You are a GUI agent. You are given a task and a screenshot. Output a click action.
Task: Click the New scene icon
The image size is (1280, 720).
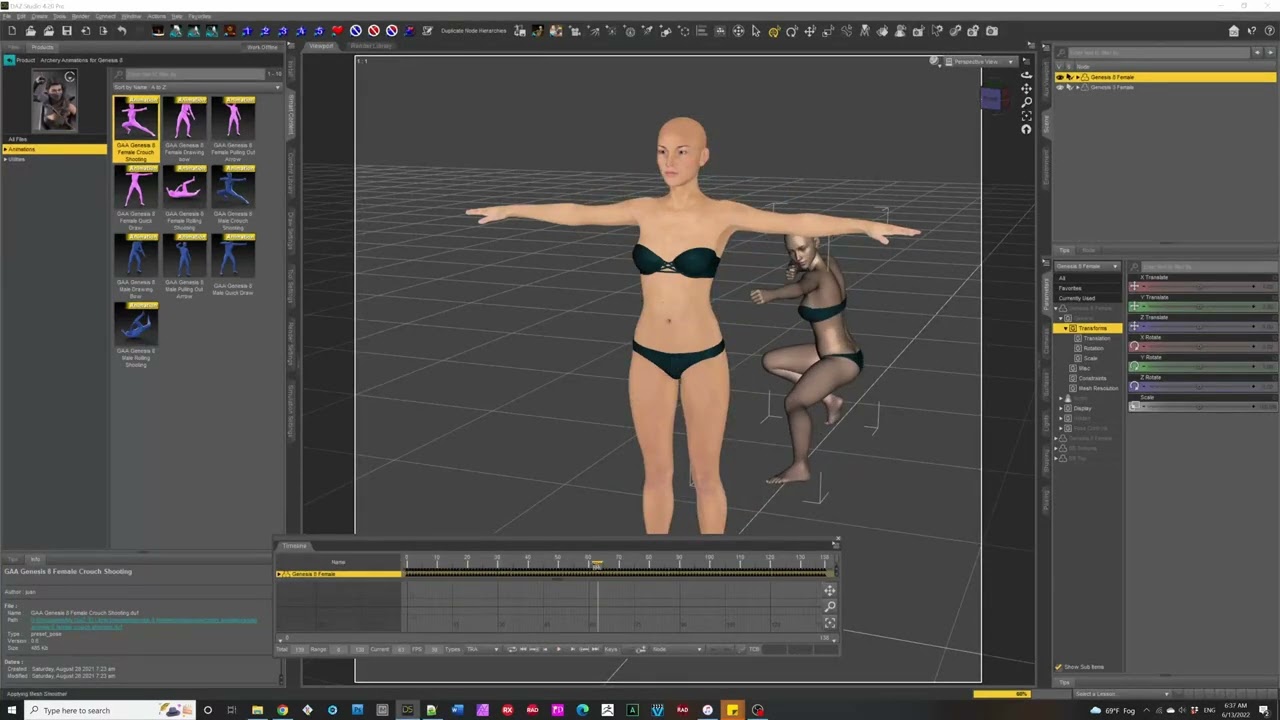click(12, 31)
